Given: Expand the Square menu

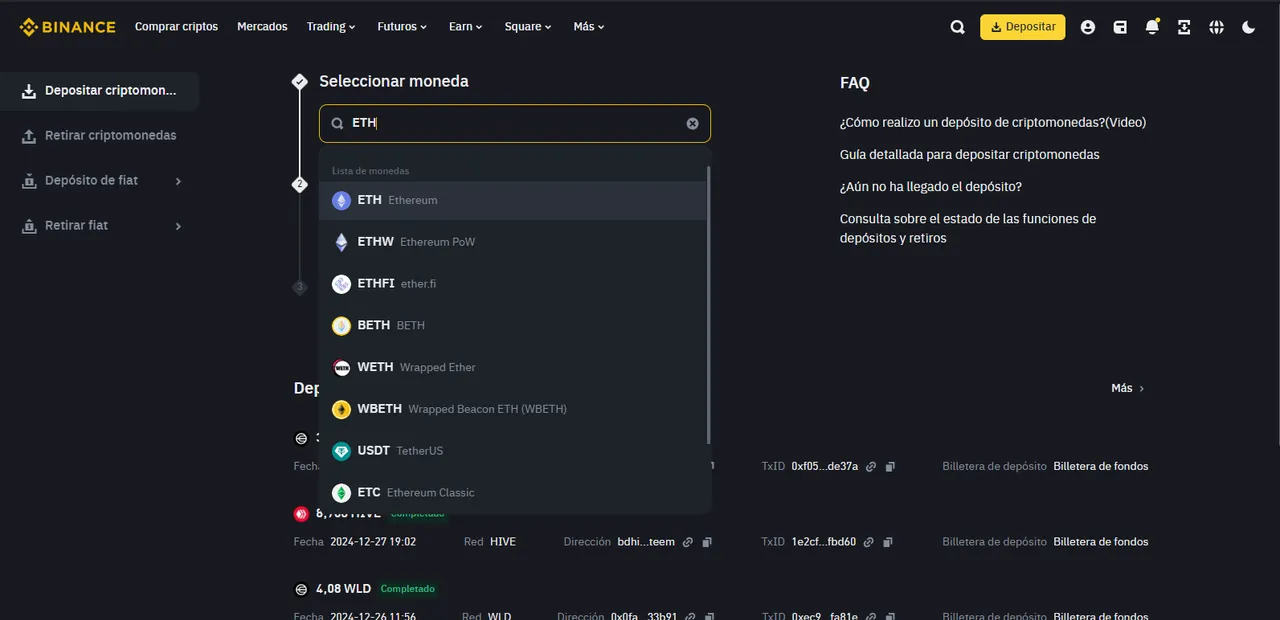Looking at the screenshot, I should tap(528, 27).
